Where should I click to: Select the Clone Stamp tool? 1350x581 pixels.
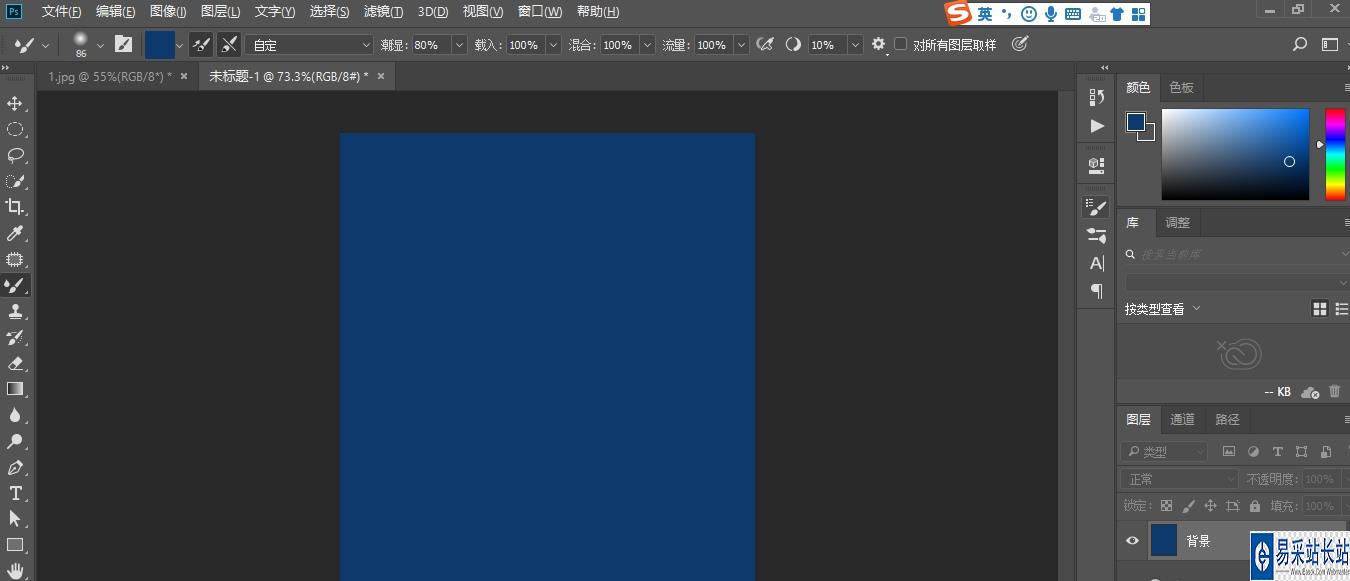[15, 311]
